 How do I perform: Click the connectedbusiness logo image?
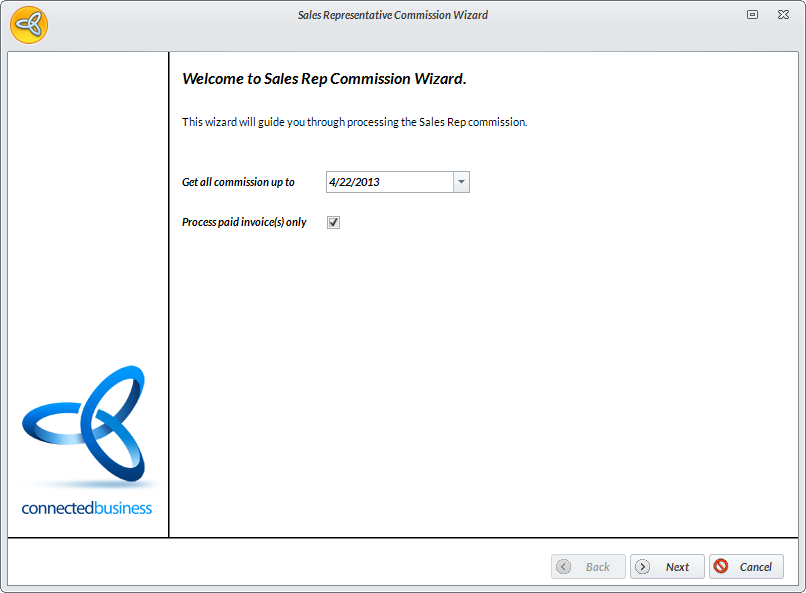pyautogui.click(x=87, y=440)
